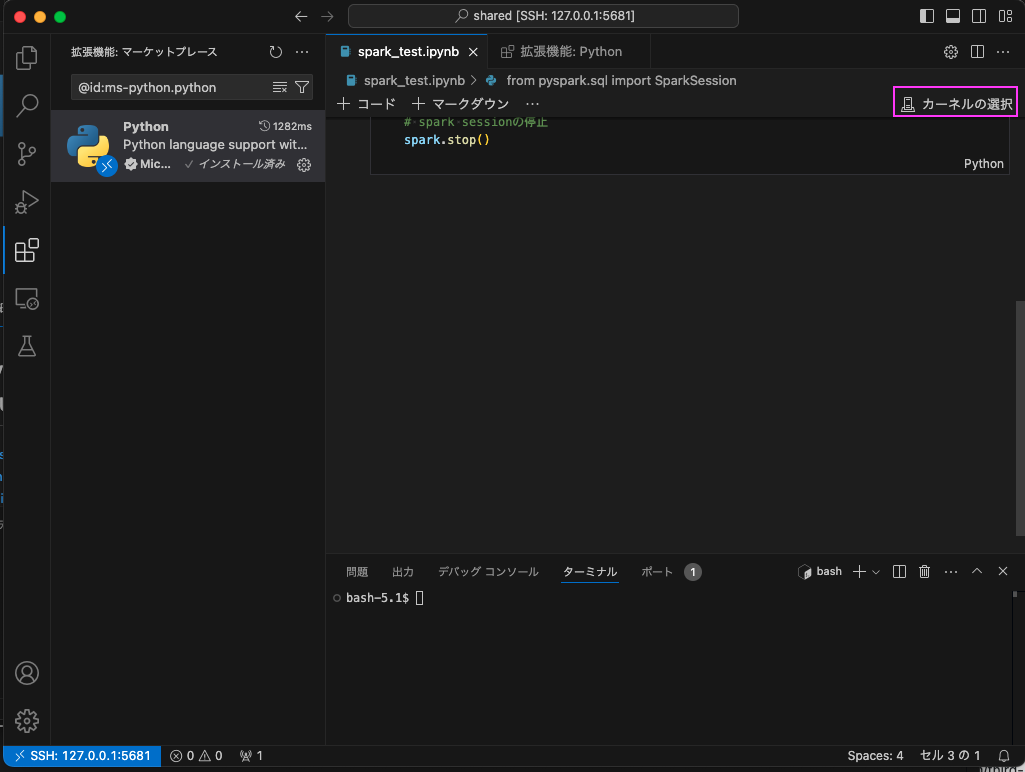Add a new code cell
This screenshot has width=1025, height=772.
366,103
